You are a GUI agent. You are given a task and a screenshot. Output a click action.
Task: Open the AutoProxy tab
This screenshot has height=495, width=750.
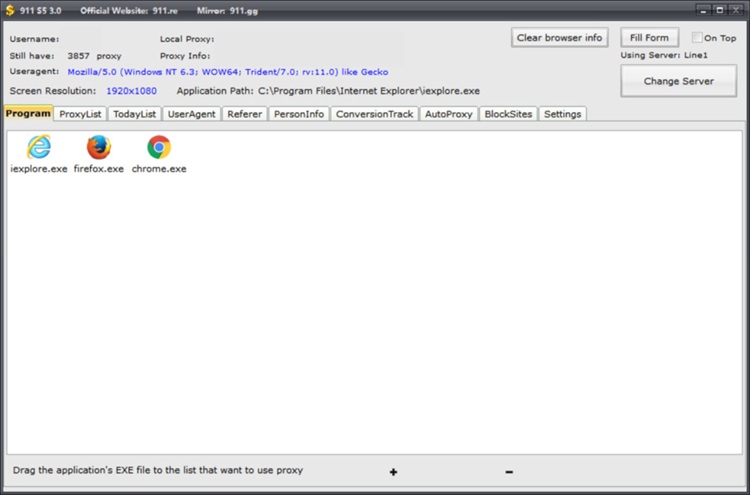(448, 114)
